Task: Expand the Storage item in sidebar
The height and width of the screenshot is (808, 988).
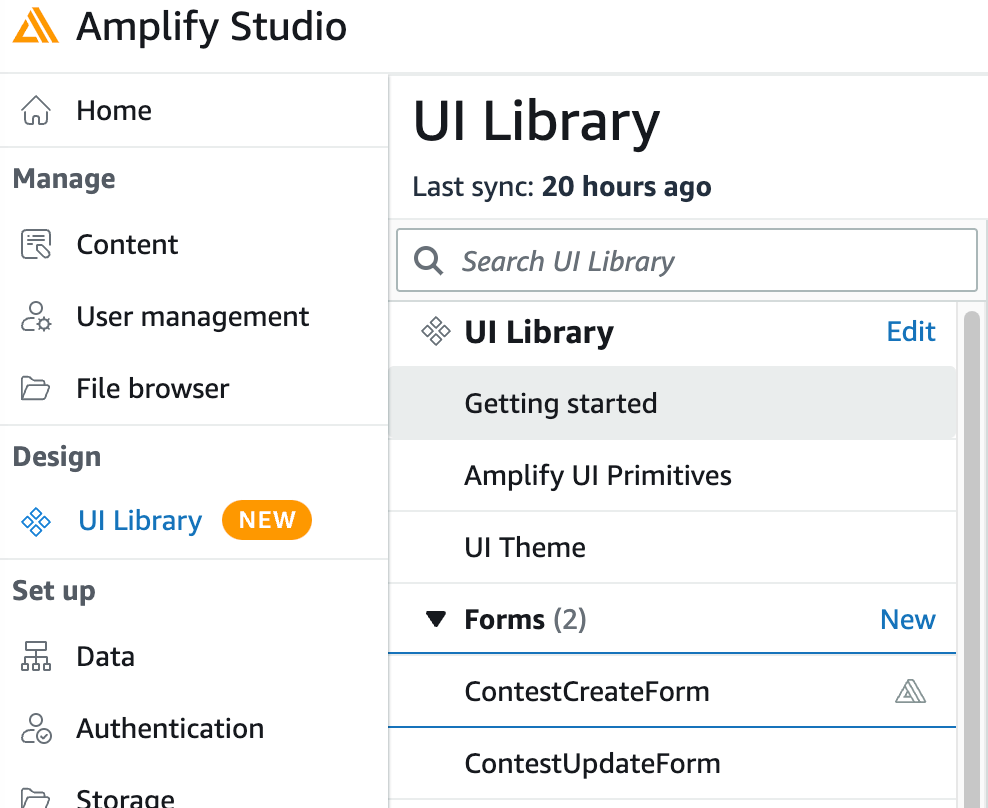Action: pyautogui.click(x=125, y=797)
